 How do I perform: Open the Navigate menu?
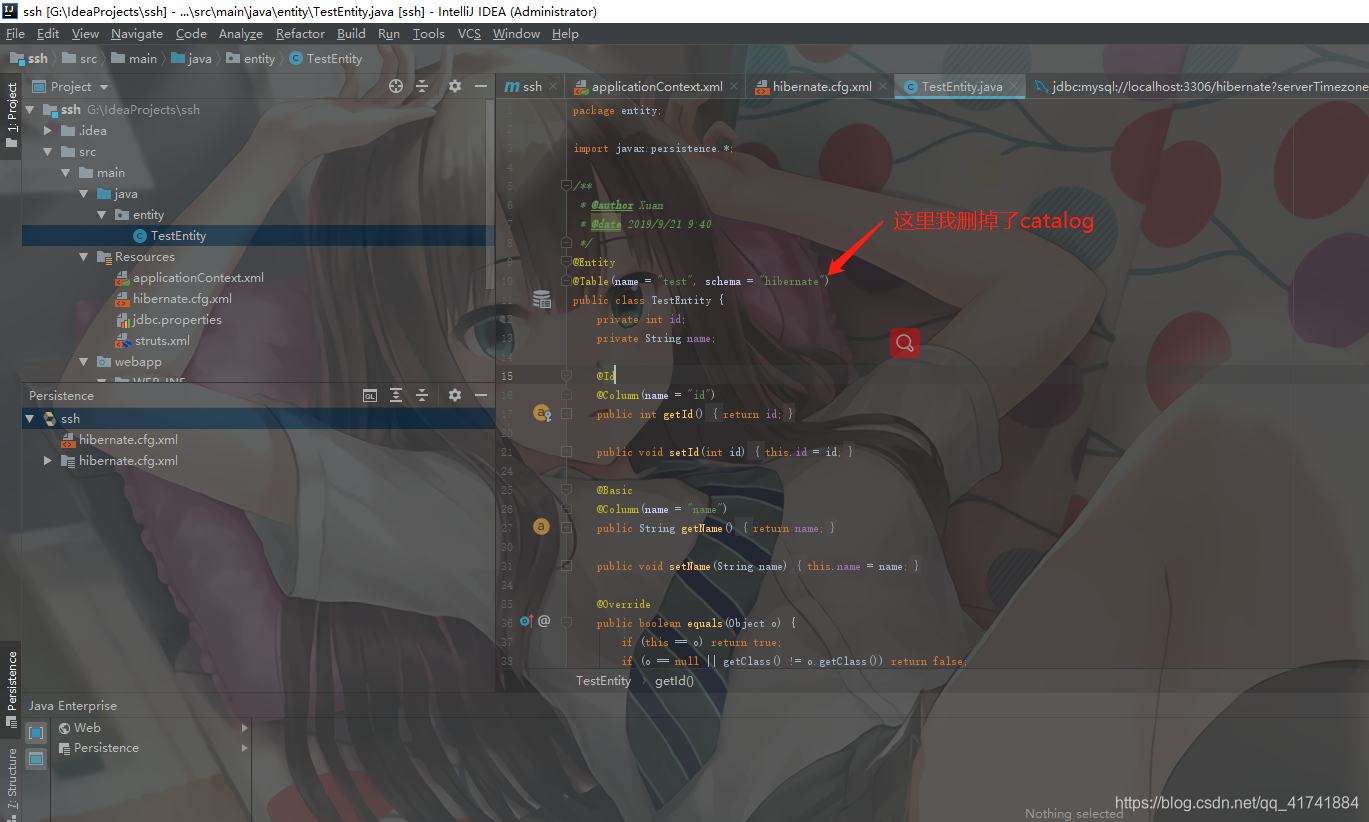136,34
